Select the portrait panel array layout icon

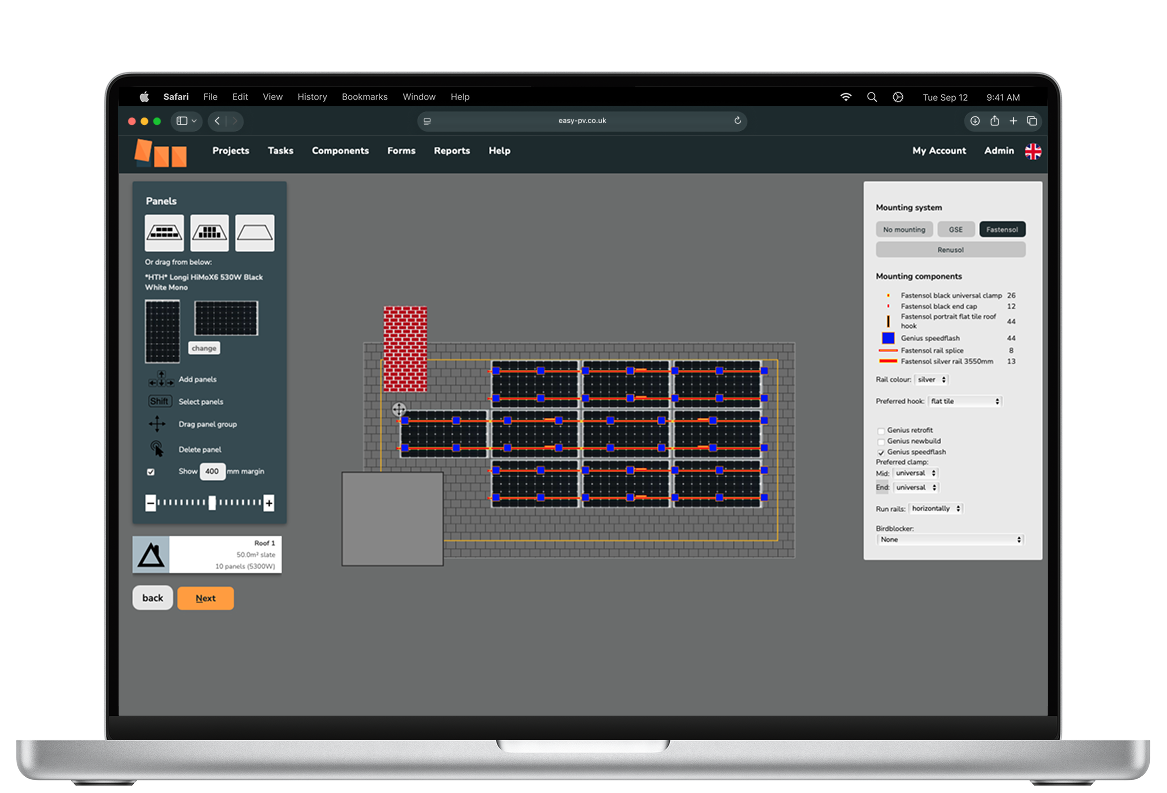tap(210, 233)
